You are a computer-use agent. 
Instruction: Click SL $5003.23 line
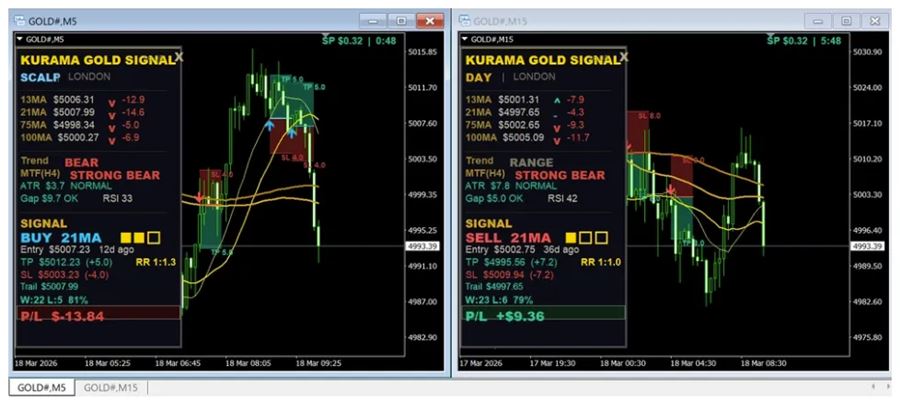(x=65, y=274)
